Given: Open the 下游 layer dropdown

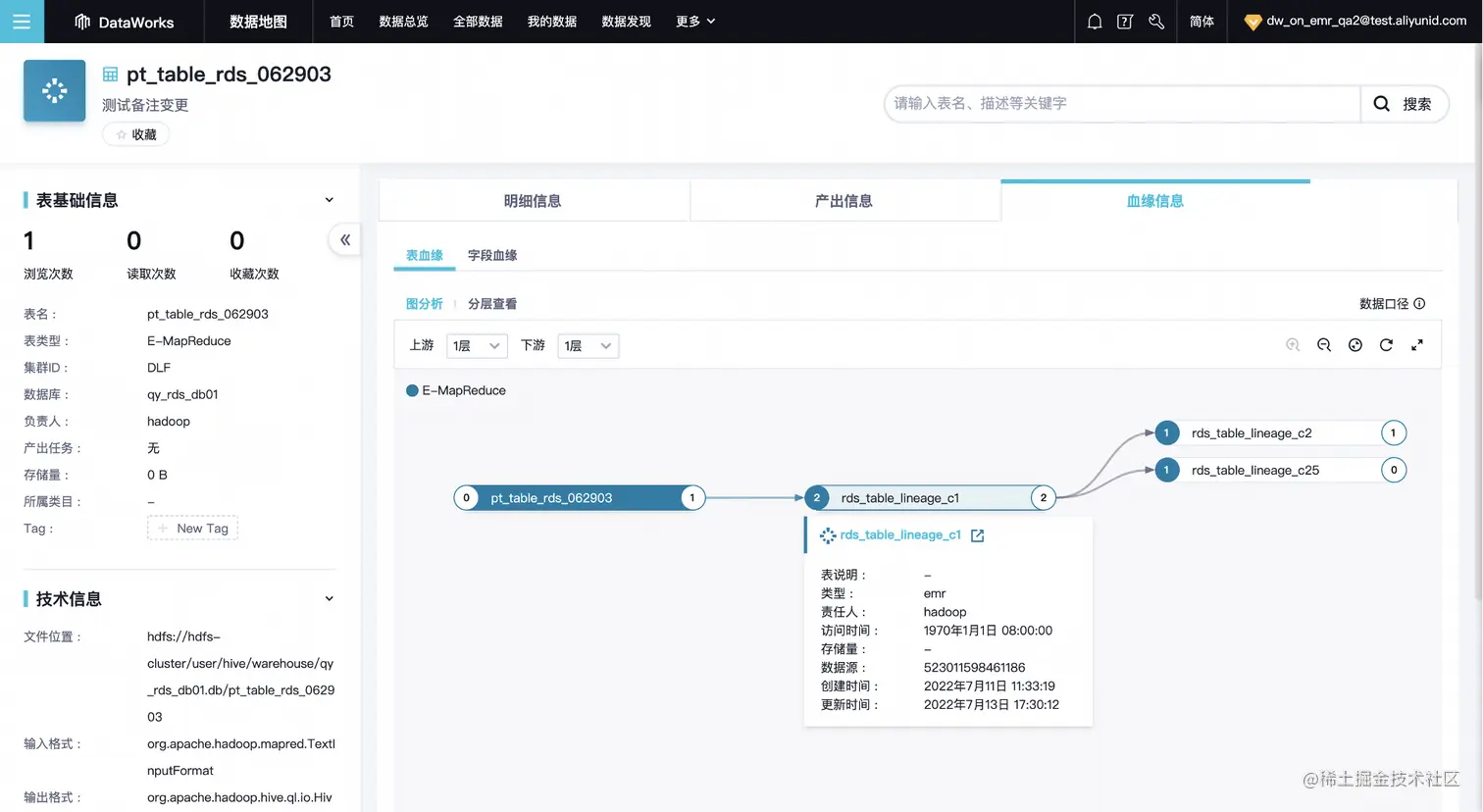Looking at the screenshot, I should tap(588, 346).
